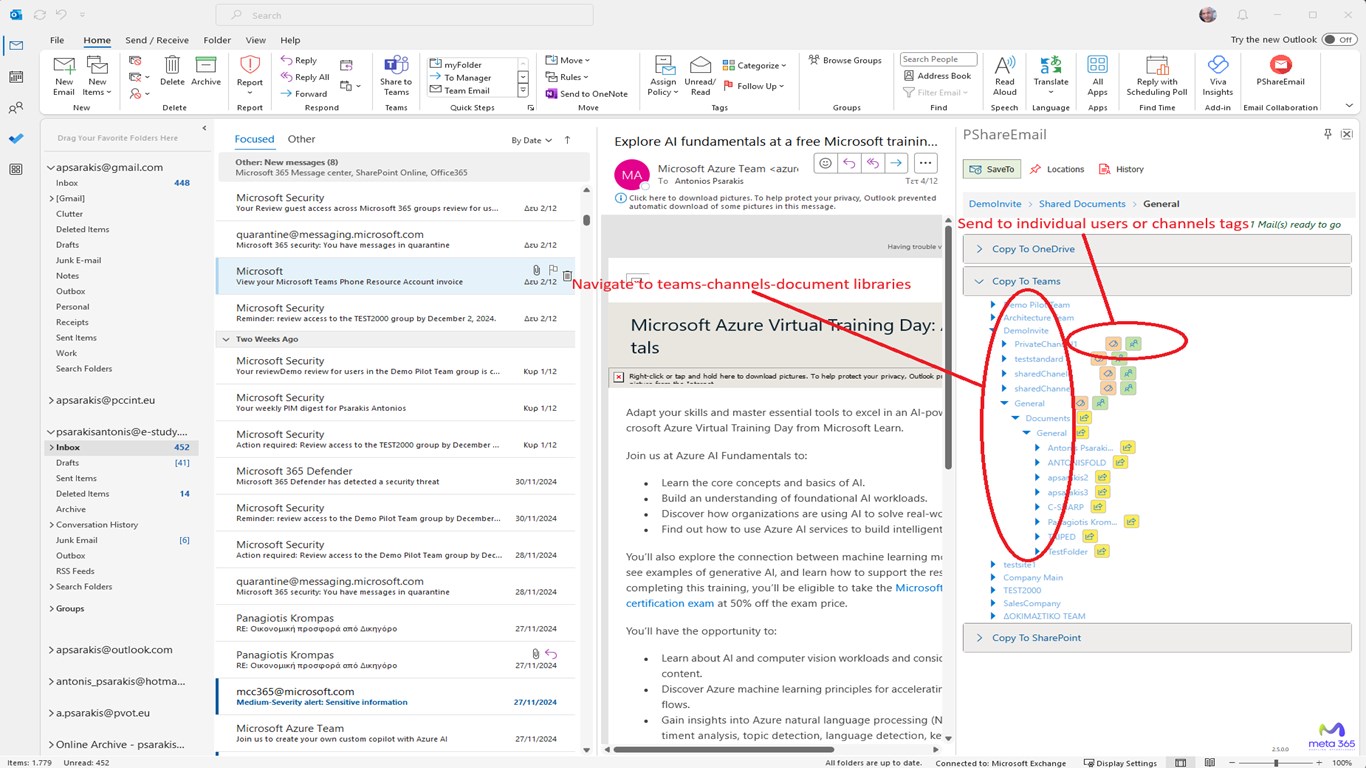Screen dimensions: 1366x768
Task: Toggle Unread/Read on the message
Action: [700, 76]
